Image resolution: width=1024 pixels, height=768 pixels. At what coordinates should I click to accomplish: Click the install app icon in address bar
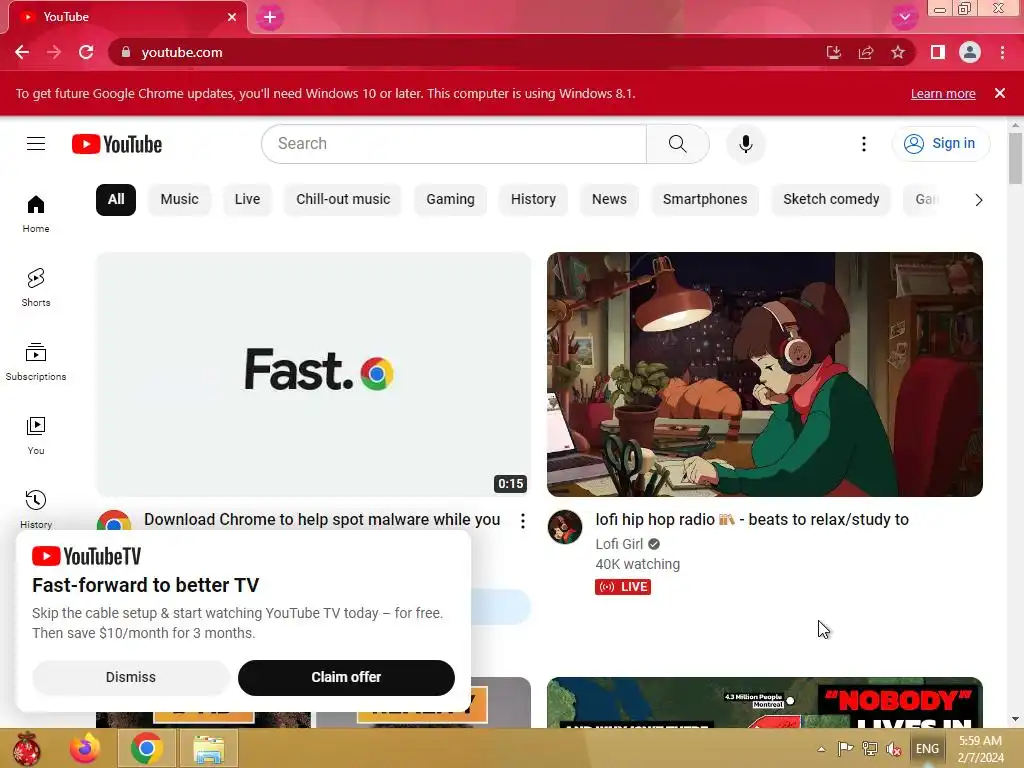[x=833, y=52]
